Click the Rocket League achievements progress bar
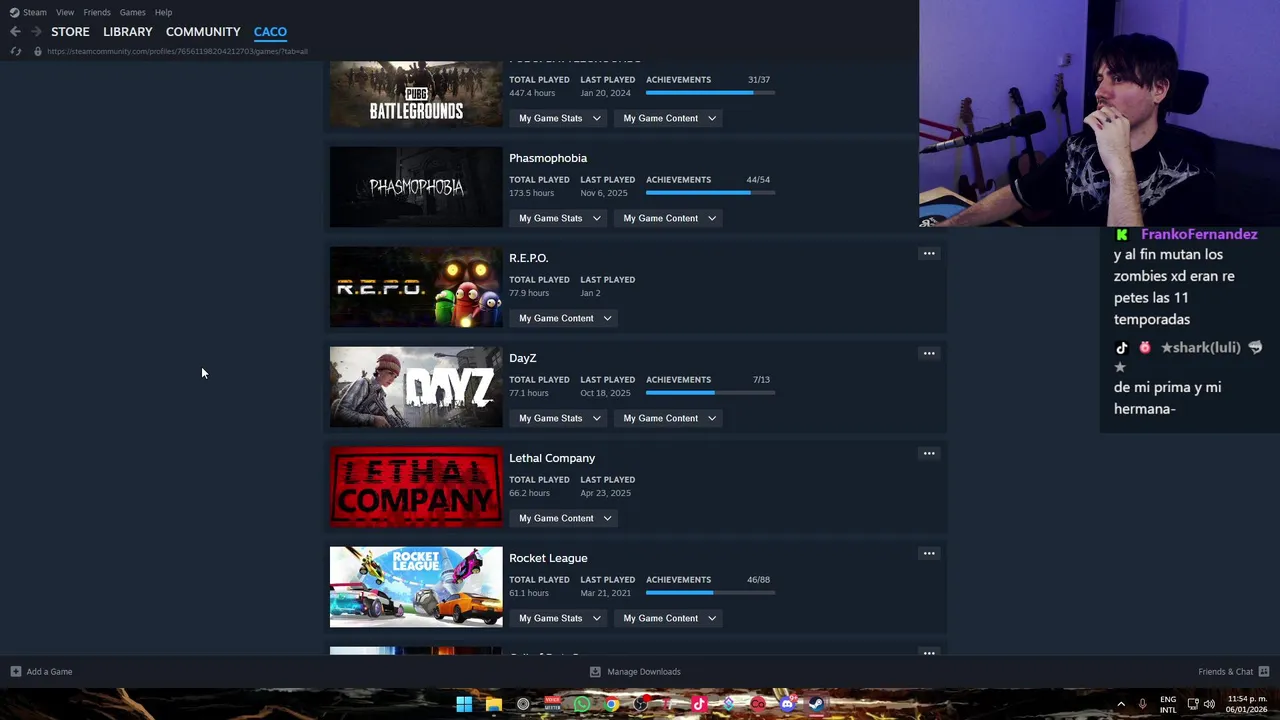Viewport: 1280px width, 720px height. (710, 593)
